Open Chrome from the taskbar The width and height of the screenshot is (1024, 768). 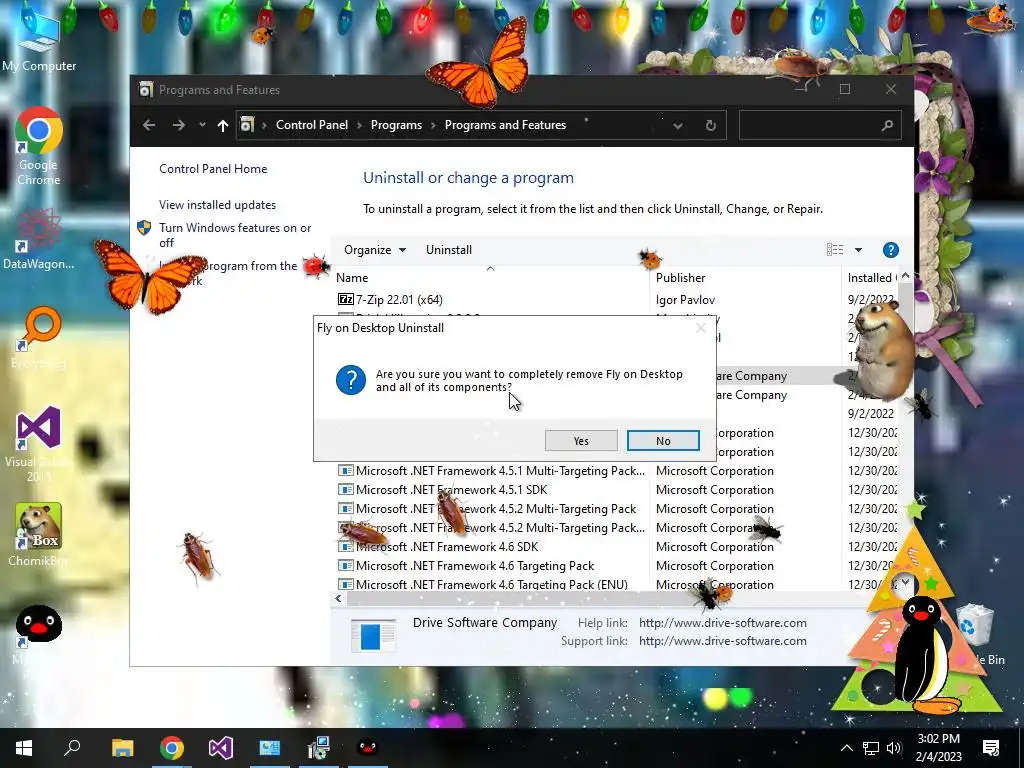(172, 748)
